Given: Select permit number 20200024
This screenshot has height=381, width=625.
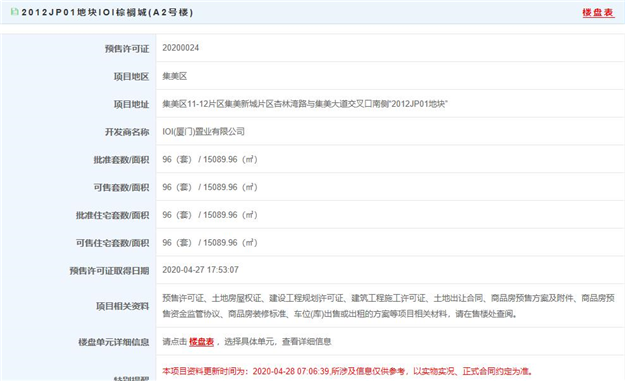Looking at the screenshot, I should coord(181,48).
